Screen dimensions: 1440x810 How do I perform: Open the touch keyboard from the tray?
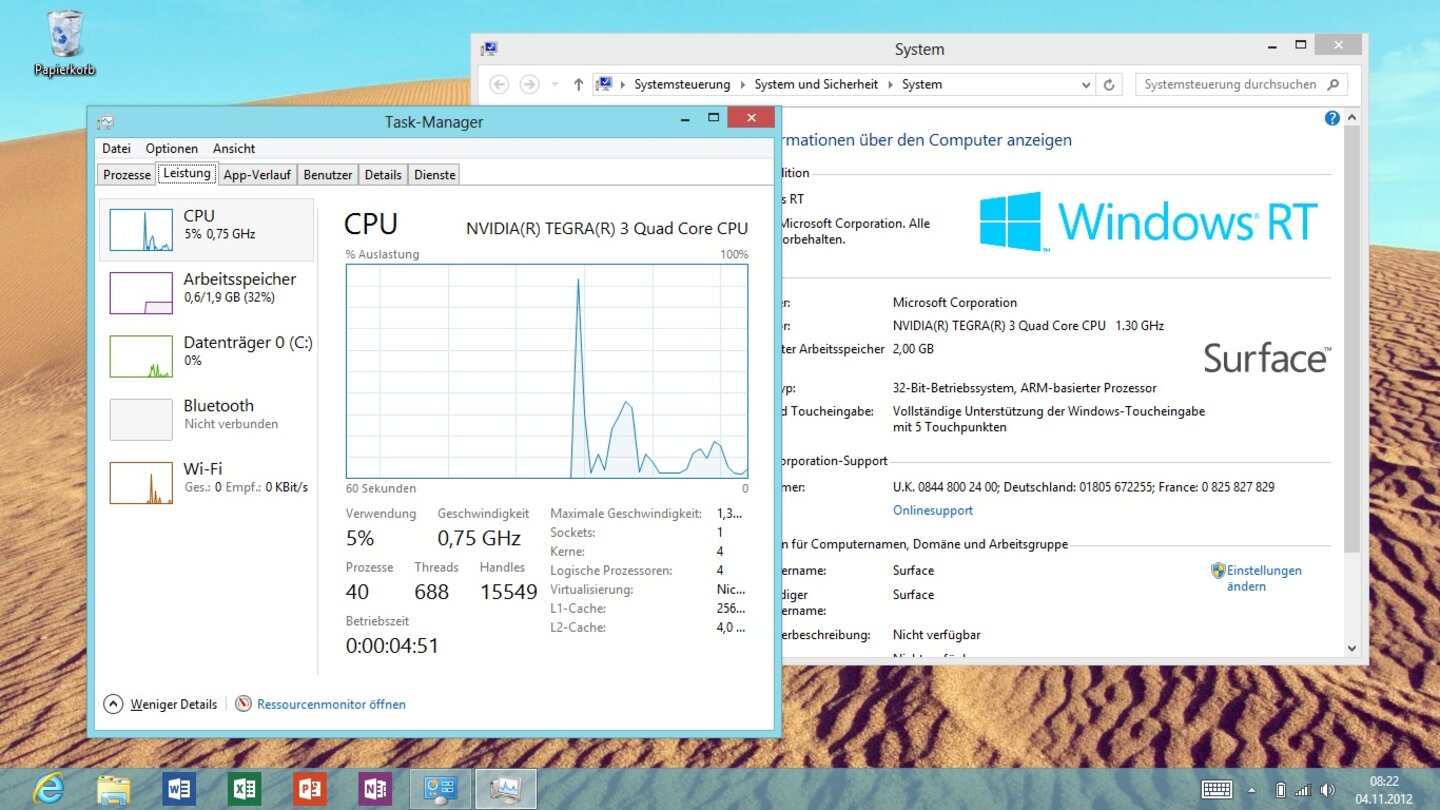click(x=1216, y=789)
